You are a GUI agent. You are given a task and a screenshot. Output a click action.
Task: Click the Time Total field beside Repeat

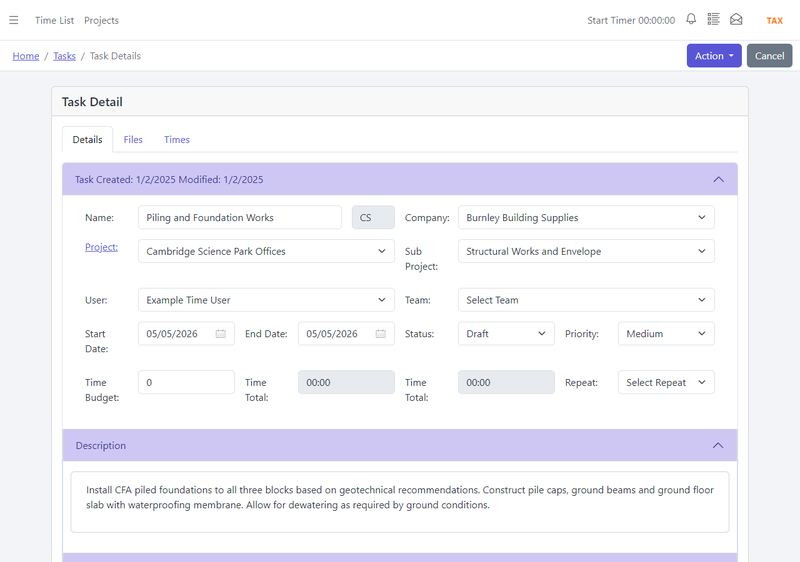(506, 382)
